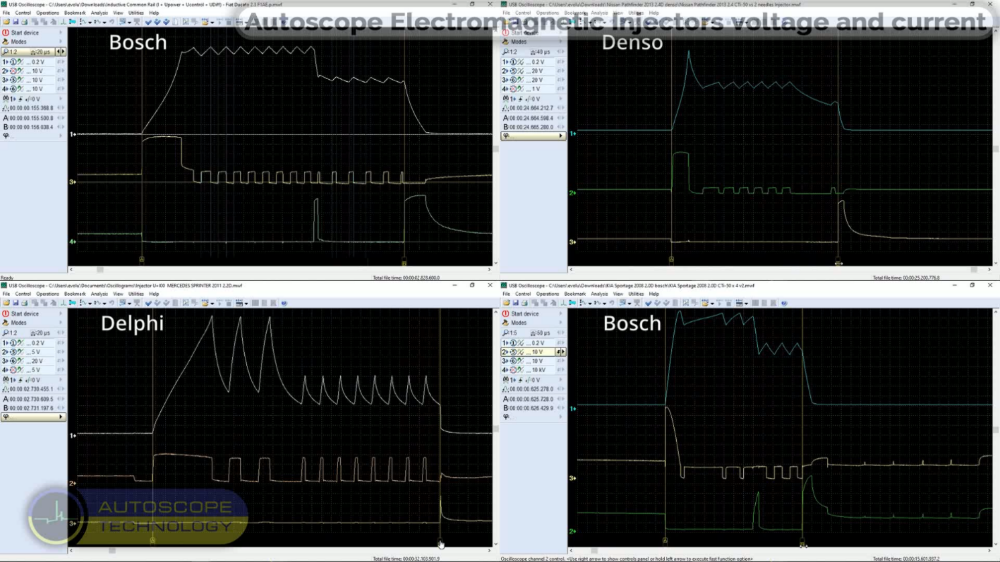Toggle channel 4 in the KIA Sportage window

[506, 370]
